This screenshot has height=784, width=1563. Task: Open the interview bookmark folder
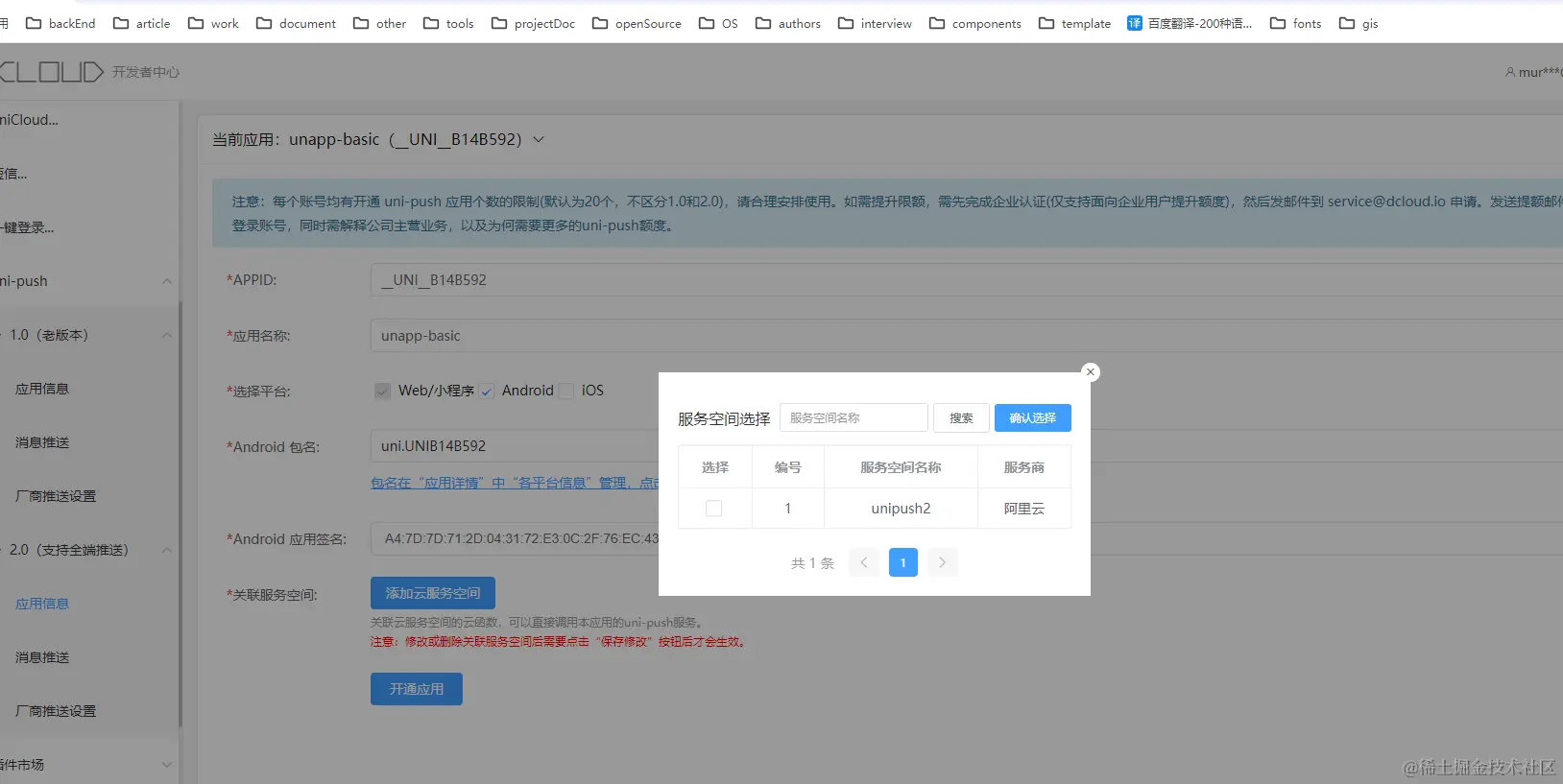875,23
